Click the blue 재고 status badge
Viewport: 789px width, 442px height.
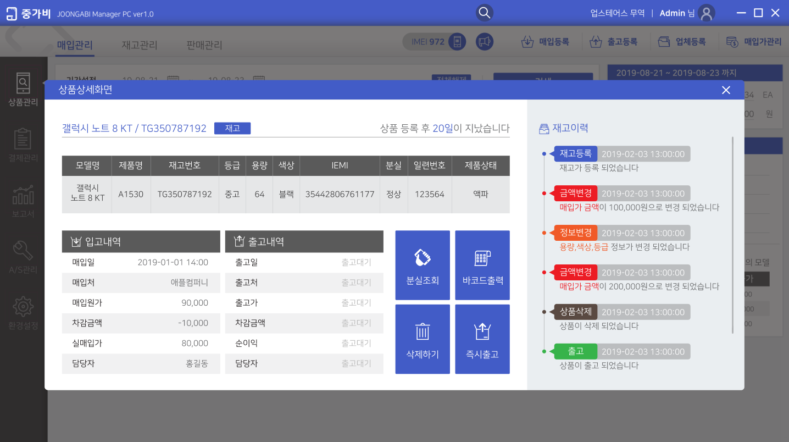pyautogui.click(x=232, y=128)
